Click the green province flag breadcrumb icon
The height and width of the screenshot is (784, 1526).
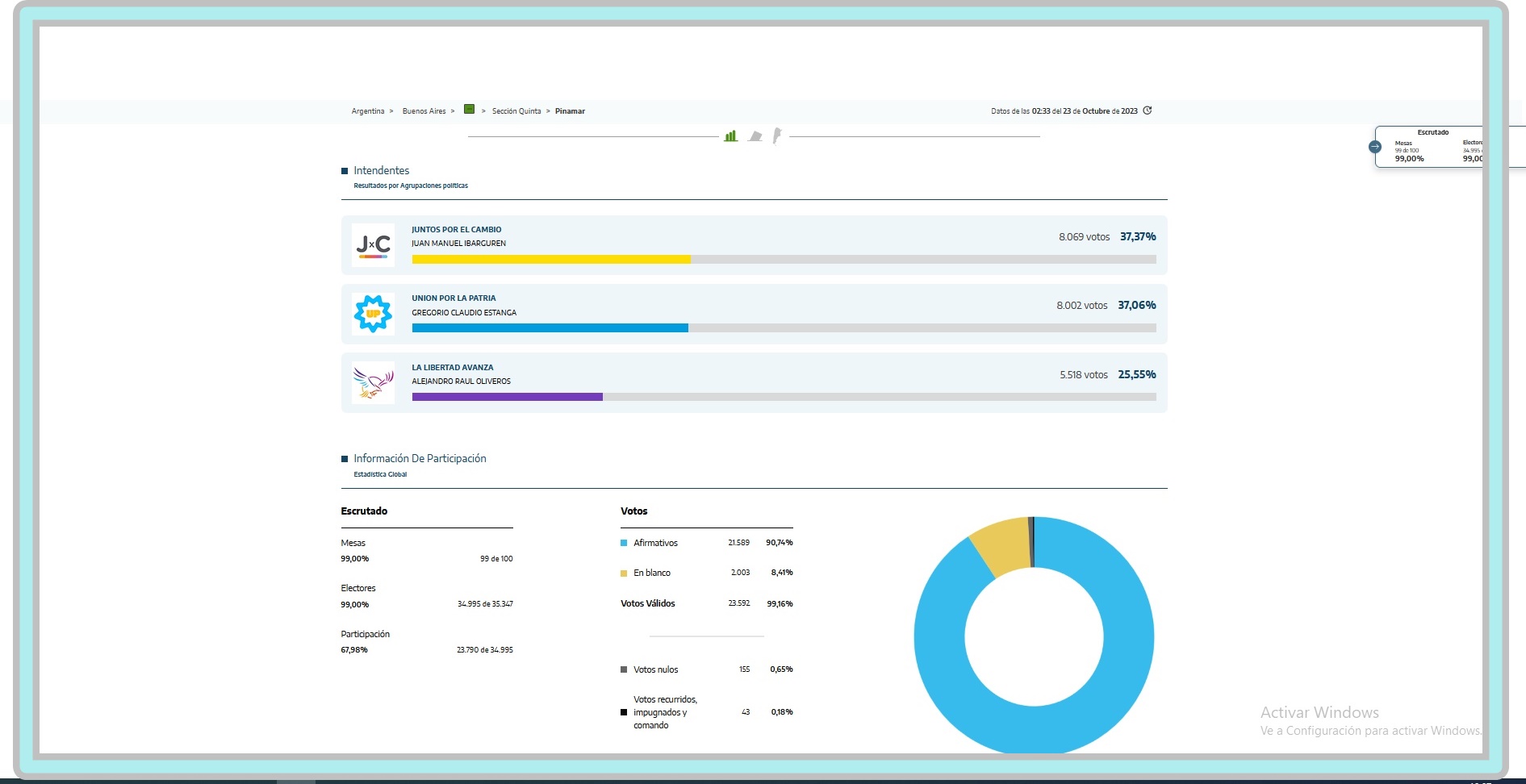469,110
